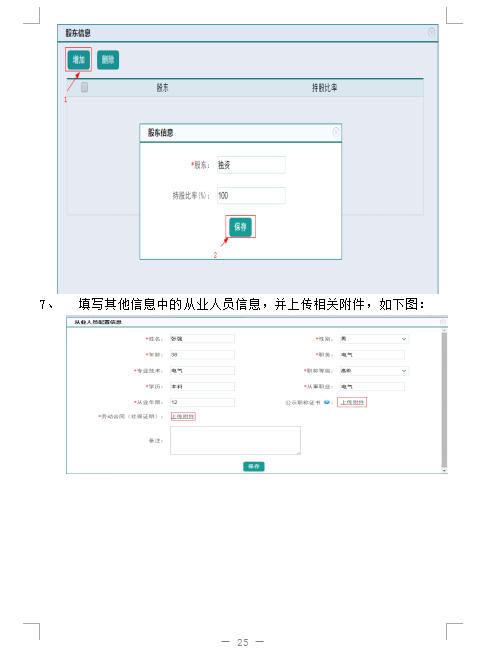Click the 持股比率 percentage input field
Image resolution: width=486 pixels, height=649 pixels.
tap(251, 195)
